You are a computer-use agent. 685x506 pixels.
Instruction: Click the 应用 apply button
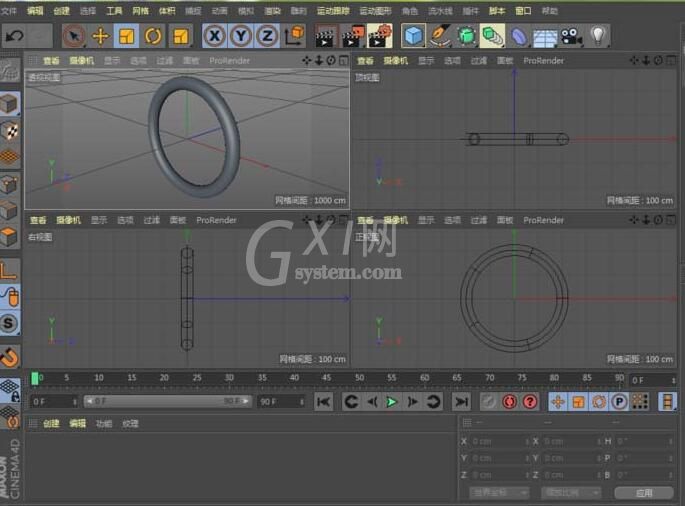tap(643, 493)
